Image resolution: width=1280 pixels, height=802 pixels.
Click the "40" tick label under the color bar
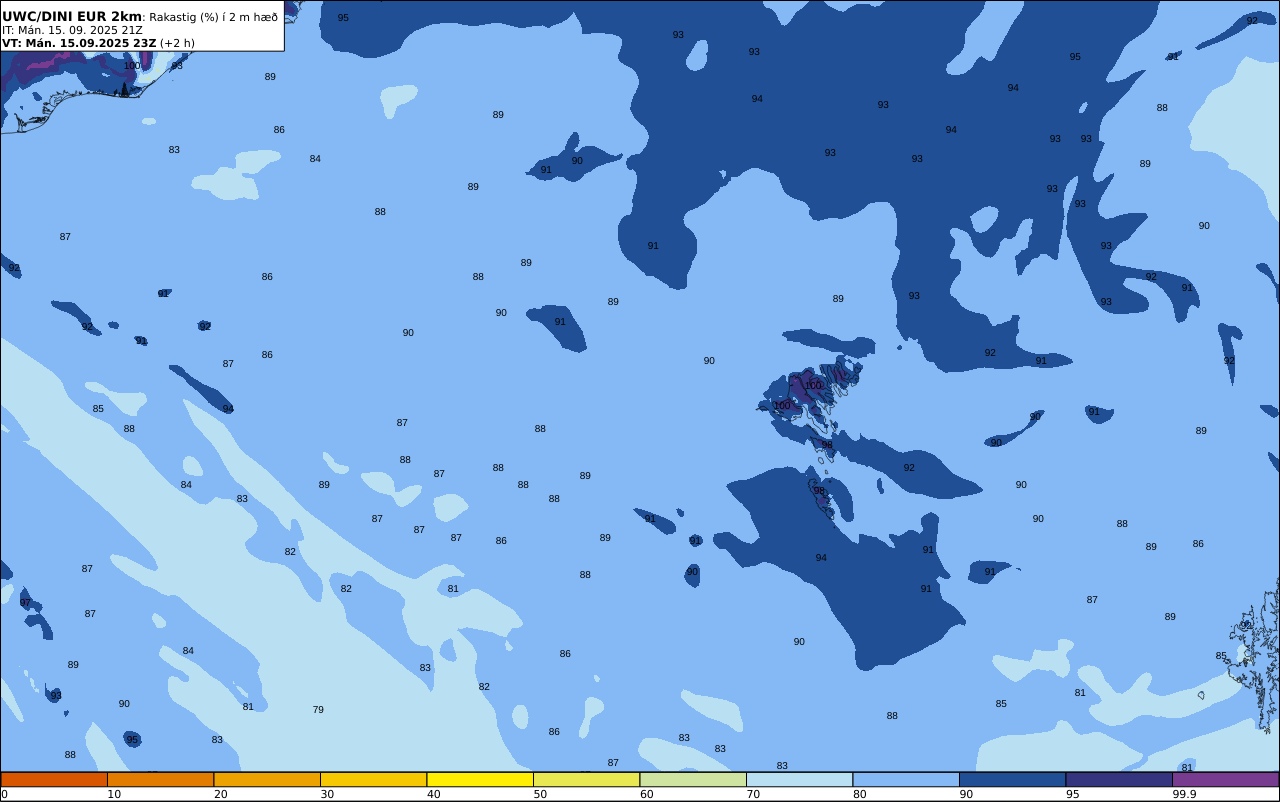pos(433,794)
